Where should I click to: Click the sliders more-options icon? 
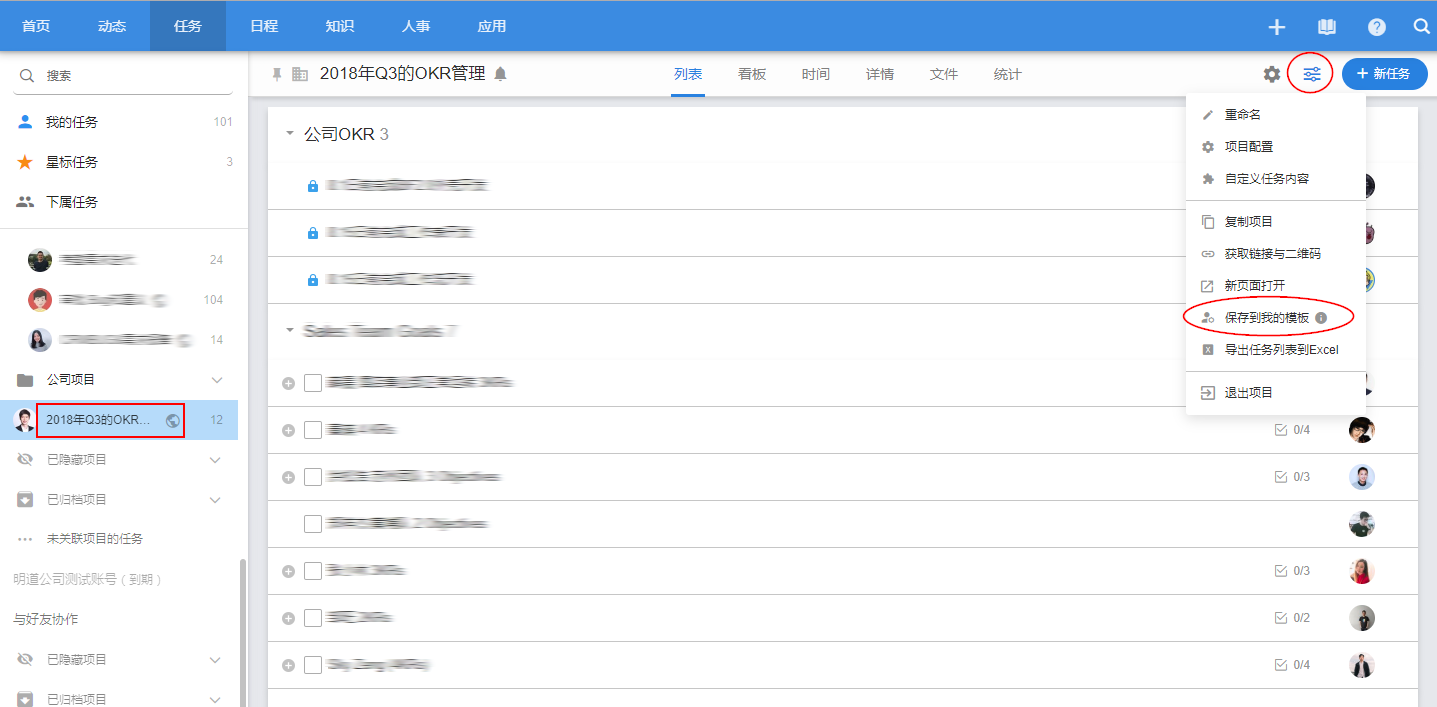click(1311, 74)
